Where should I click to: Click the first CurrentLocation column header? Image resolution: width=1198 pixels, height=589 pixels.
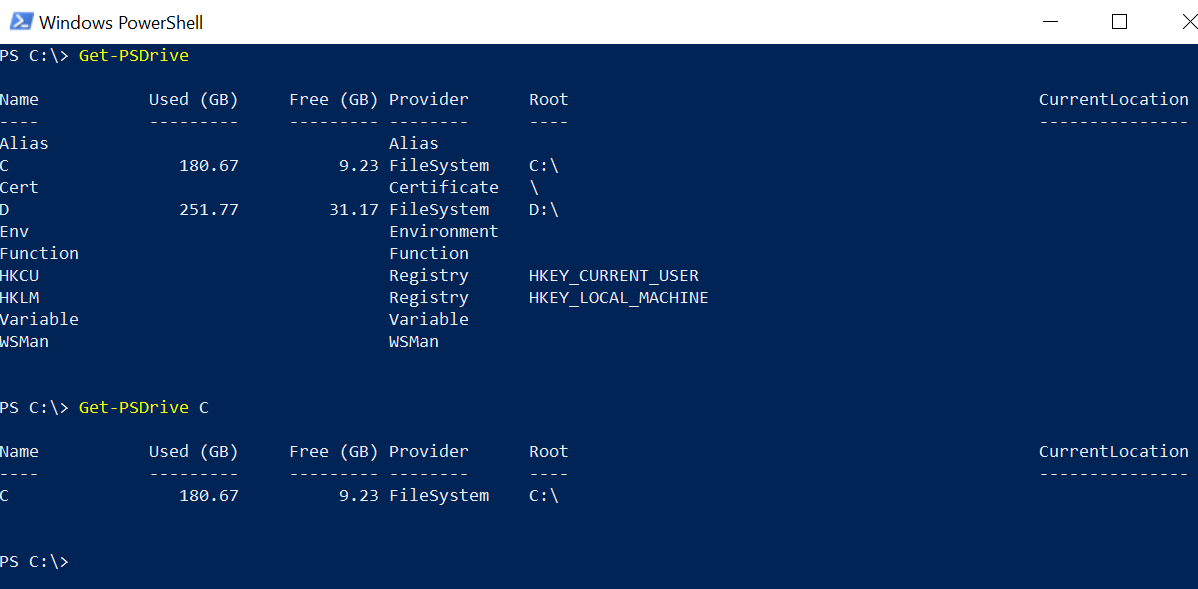[1113, 99]
